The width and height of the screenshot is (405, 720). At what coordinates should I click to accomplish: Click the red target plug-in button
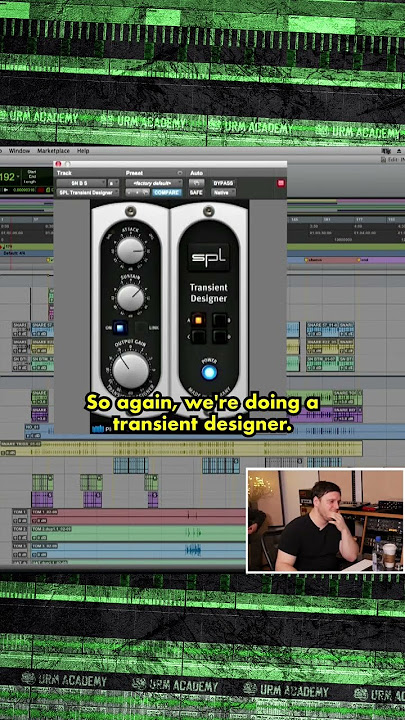pos(281,183)
